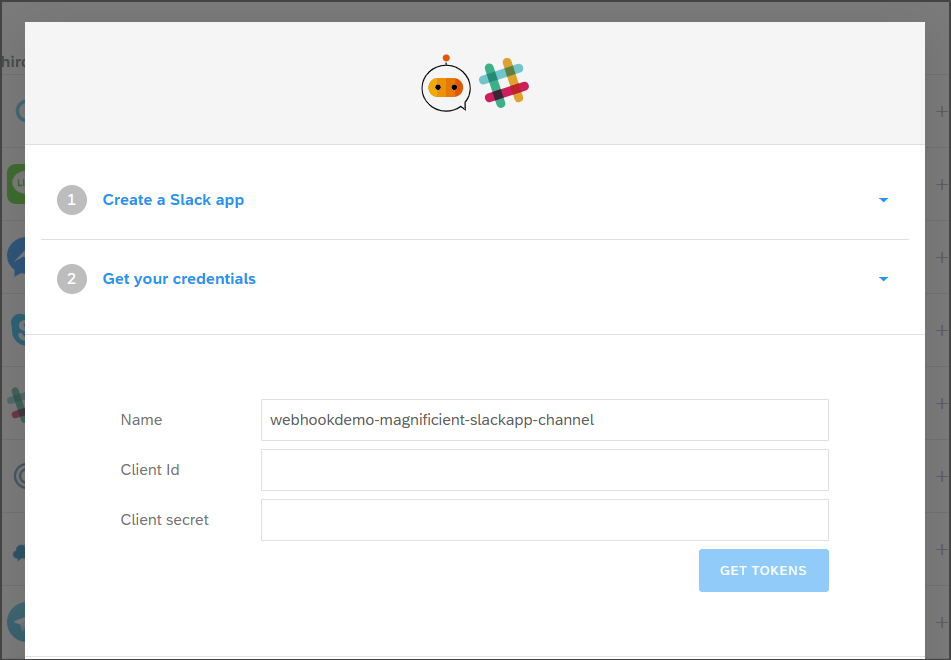The image size is (951, 660).
Task: Focus the Client Id input field
Action: pyautogui.click(x=545, y=470)
